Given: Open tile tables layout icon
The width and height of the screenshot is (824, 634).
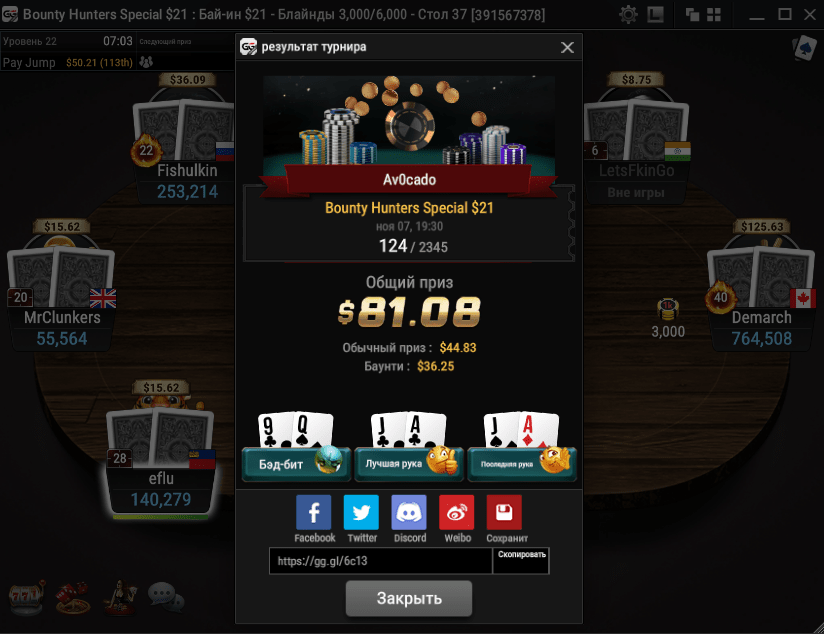Looking at the screenshot, I should [714, 14].
